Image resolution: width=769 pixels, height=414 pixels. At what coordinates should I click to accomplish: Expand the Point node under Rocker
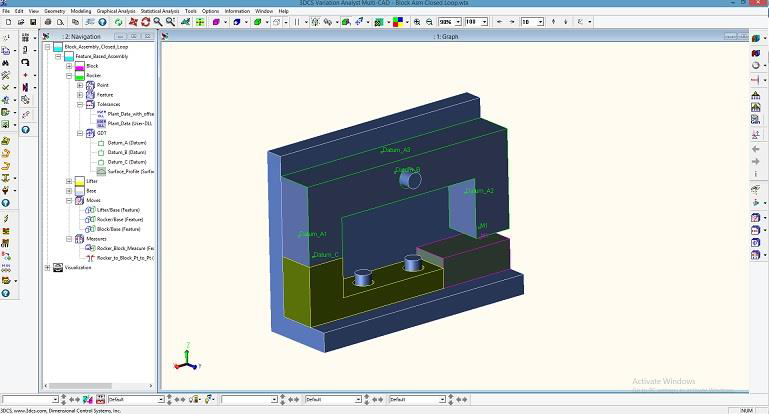tap(80, 85)
